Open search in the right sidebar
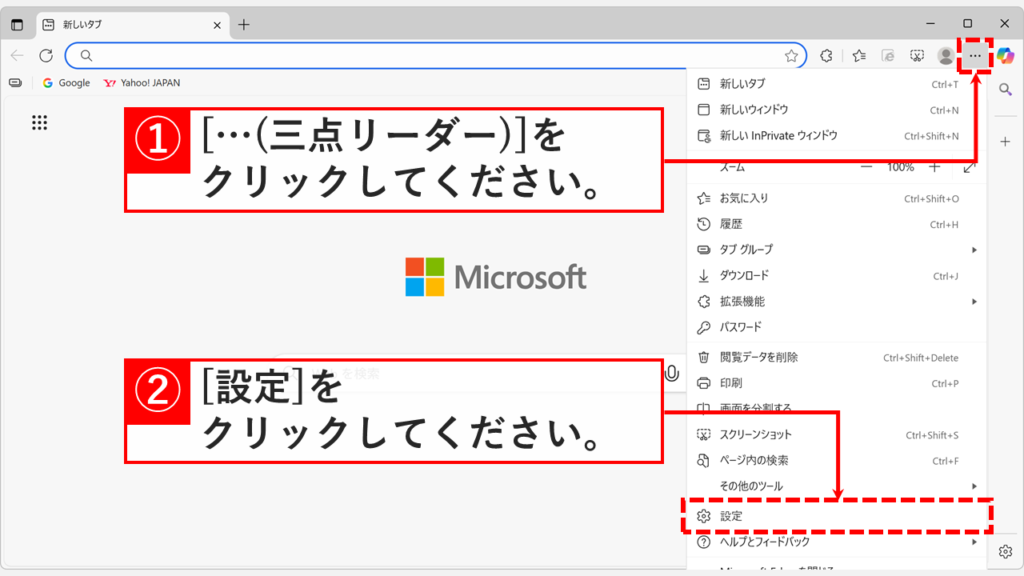1024x576 pixels. (x=1006, y=88)
